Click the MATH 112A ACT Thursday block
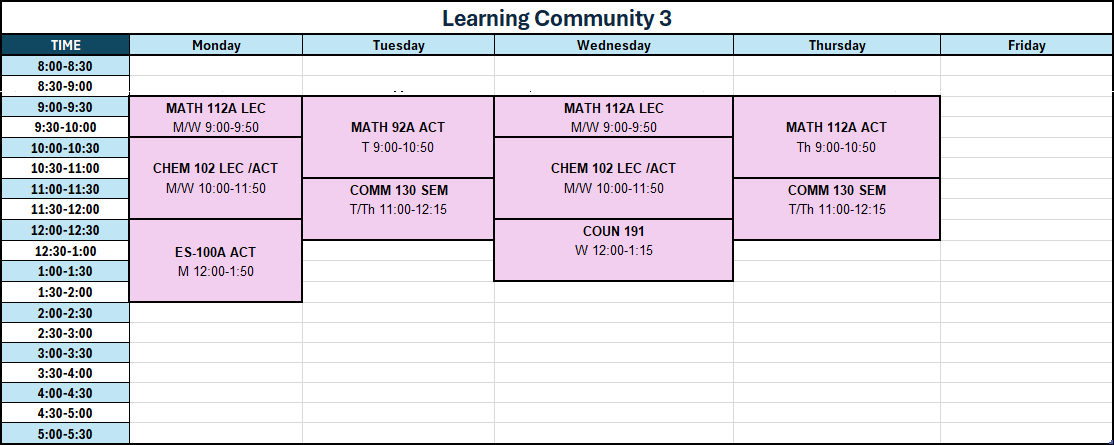The image size is (1114, 445). pos(836,137)
